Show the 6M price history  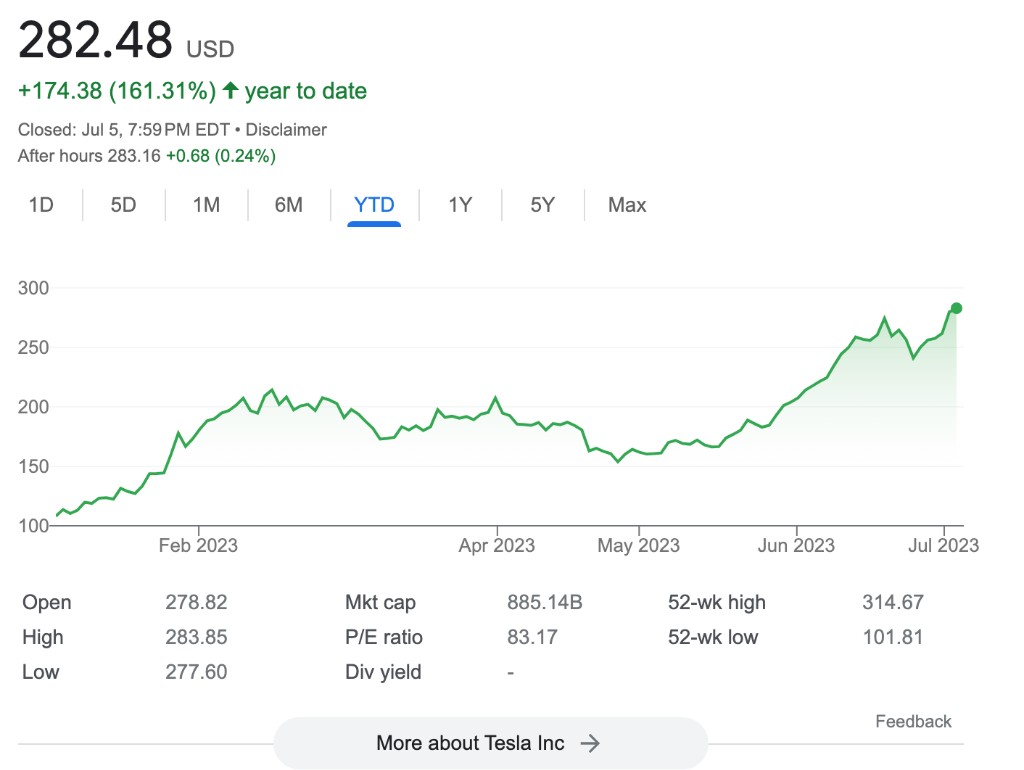coord(289,205)
